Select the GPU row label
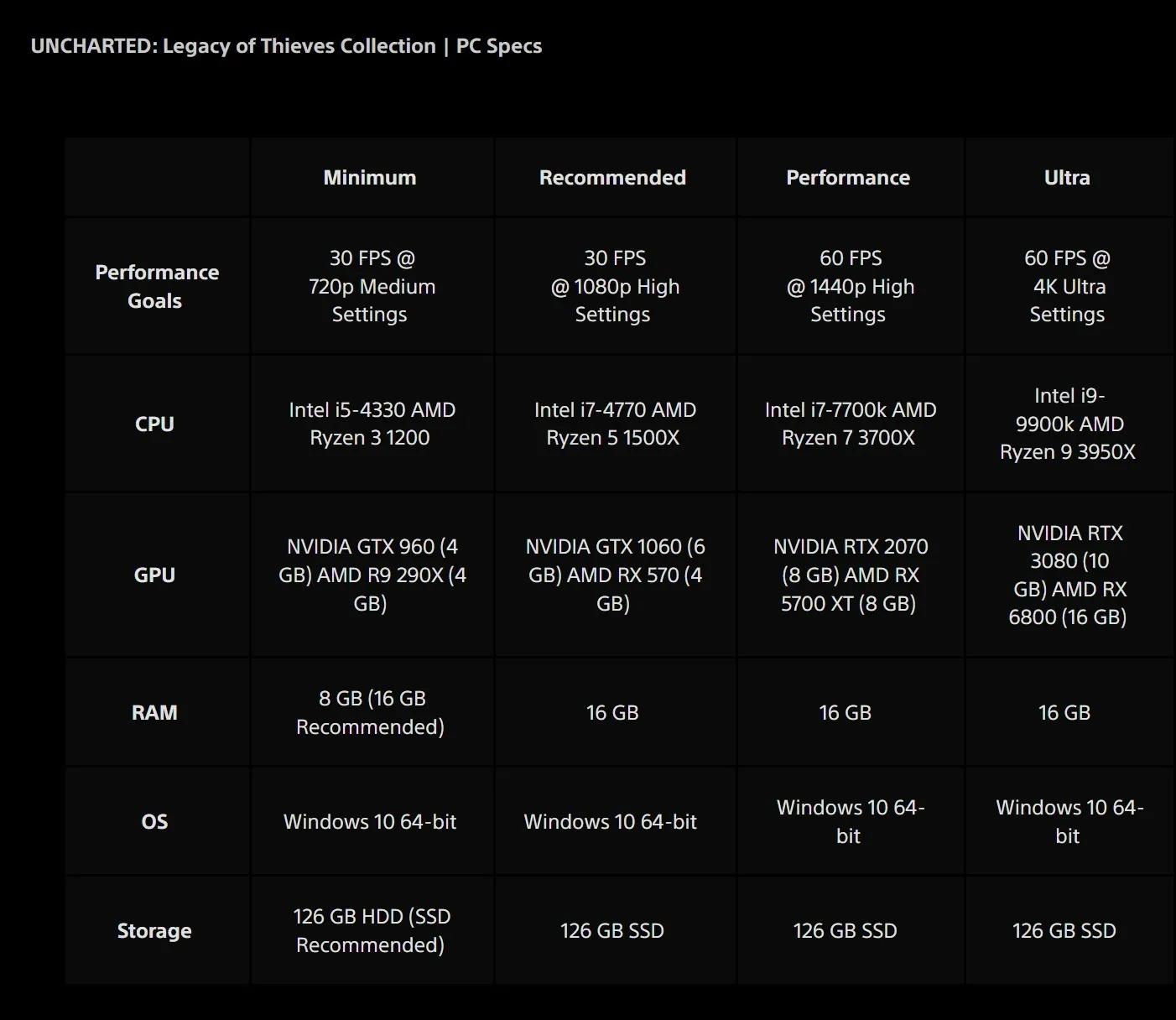 154,575
